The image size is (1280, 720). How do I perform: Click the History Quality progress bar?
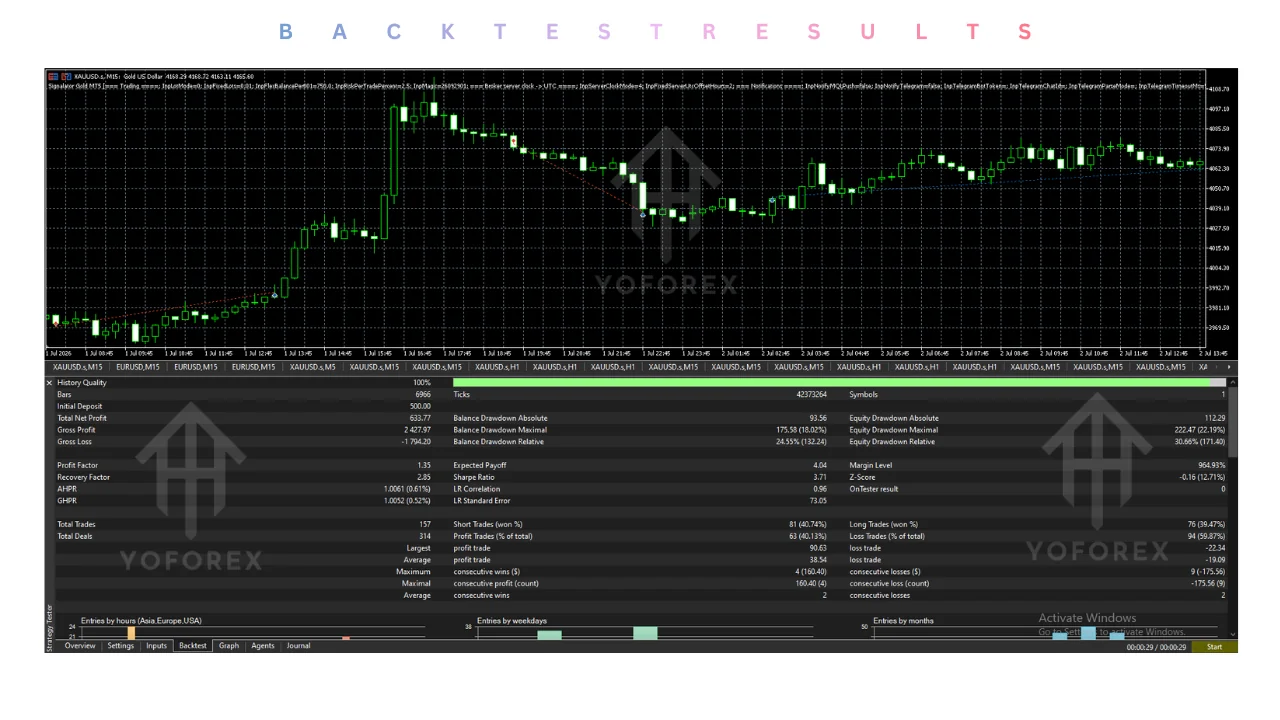point(839,383)
